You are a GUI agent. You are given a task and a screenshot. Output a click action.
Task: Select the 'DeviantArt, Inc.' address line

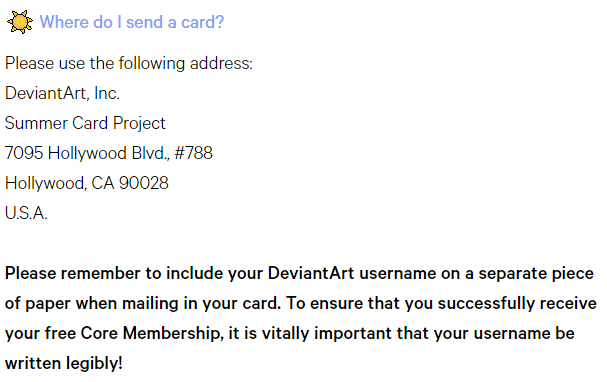[x=62, y=93]
